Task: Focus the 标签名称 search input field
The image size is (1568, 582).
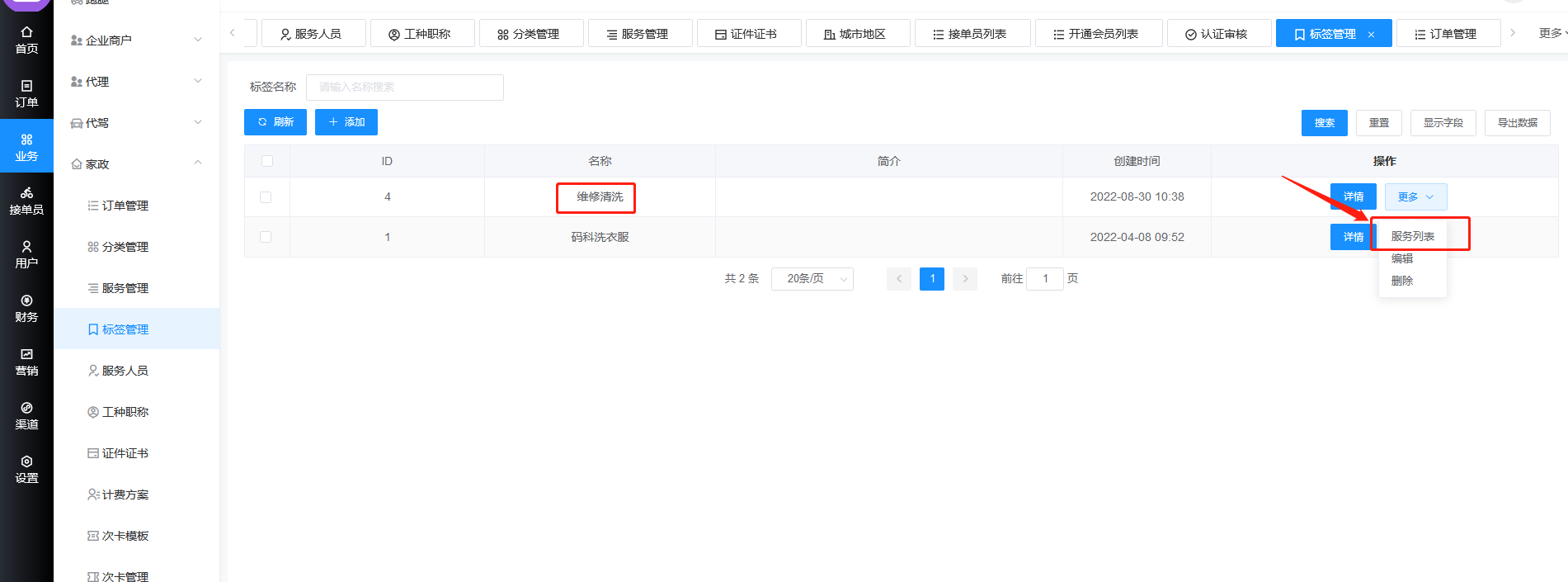Action: tap(404, 88)
